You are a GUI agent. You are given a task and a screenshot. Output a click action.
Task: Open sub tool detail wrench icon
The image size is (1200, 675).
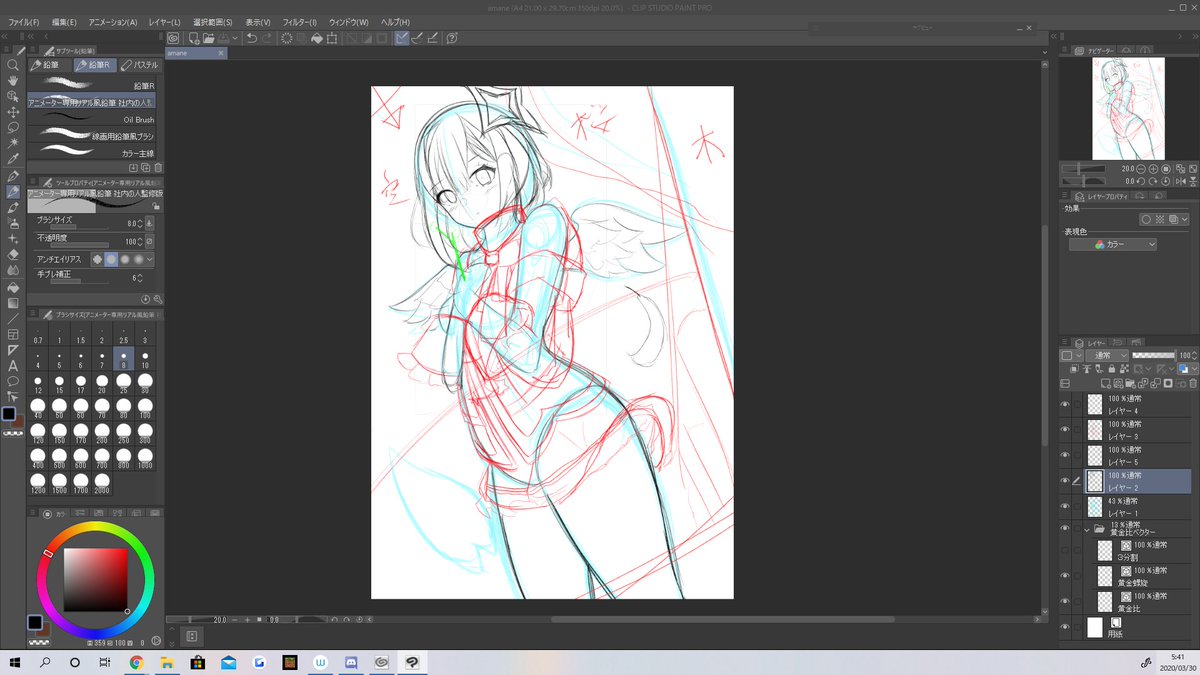point(158,299)
